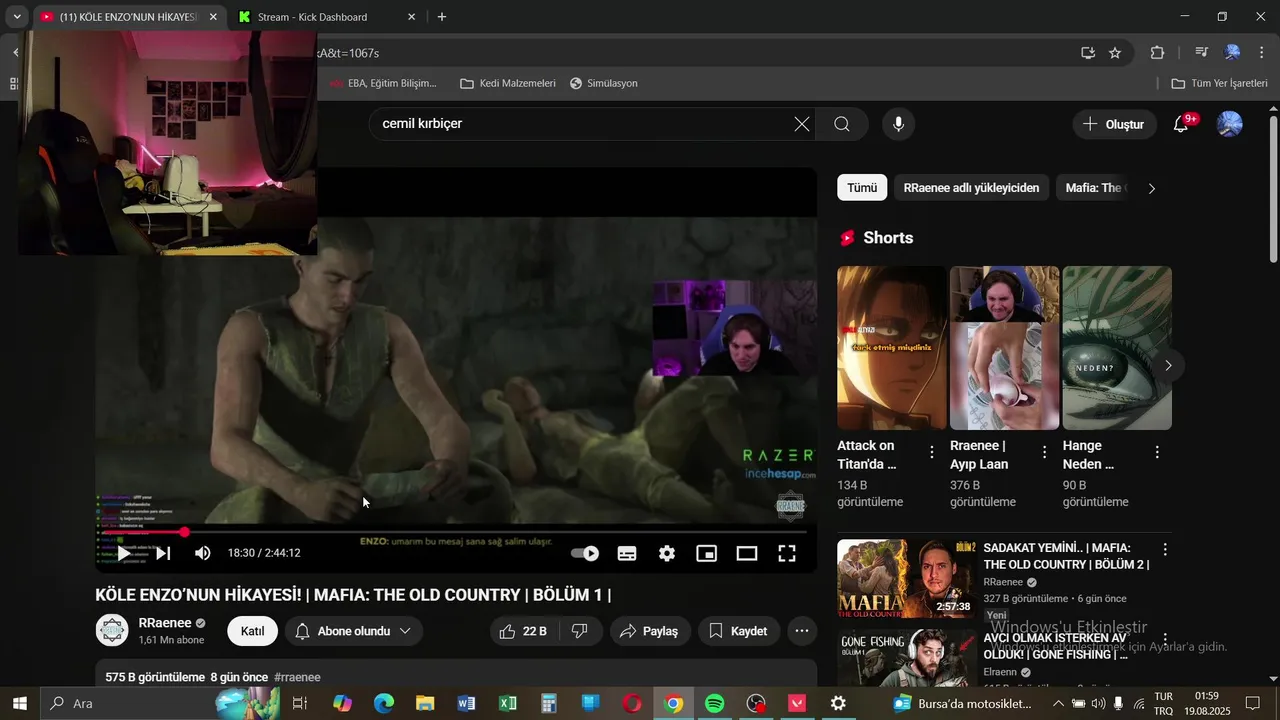Skip to next video
The image size is (1280, 720).
[x=163, y=553]
